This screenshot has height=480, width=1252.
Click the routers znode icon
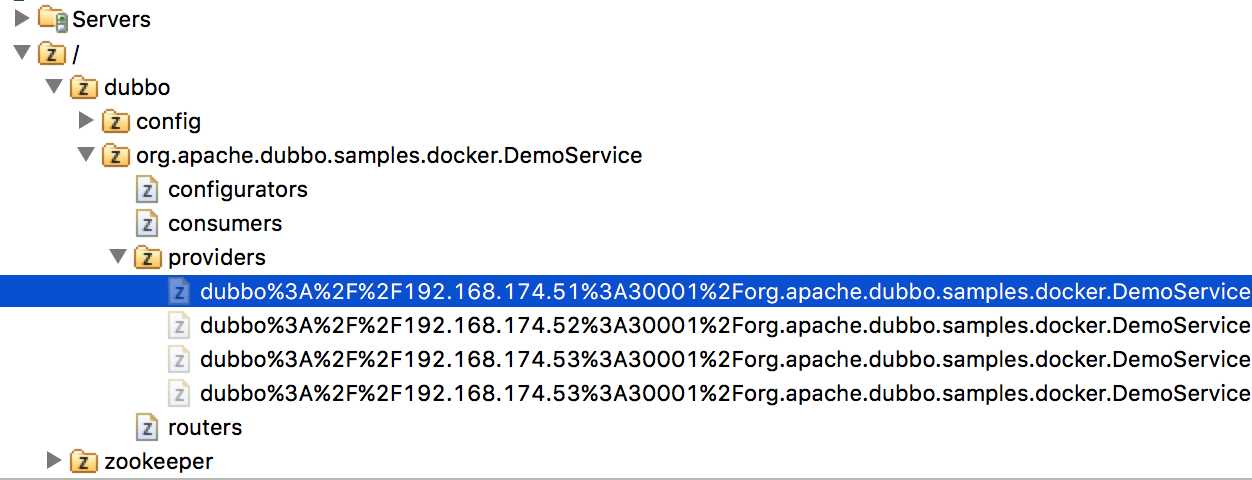147,427
